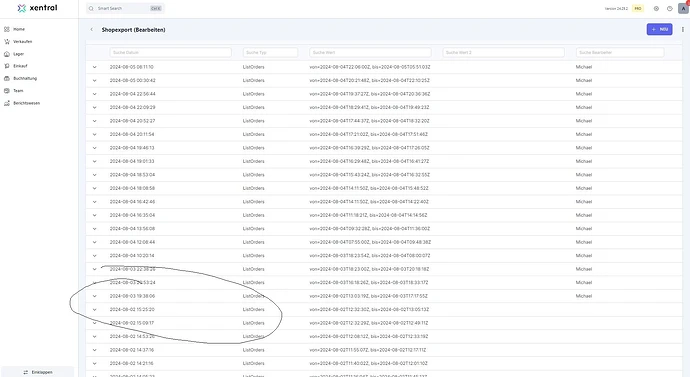The width and height of the screenshot is (690, 377).
Task: Open the help question mark icon
Action: click(670, 8)
